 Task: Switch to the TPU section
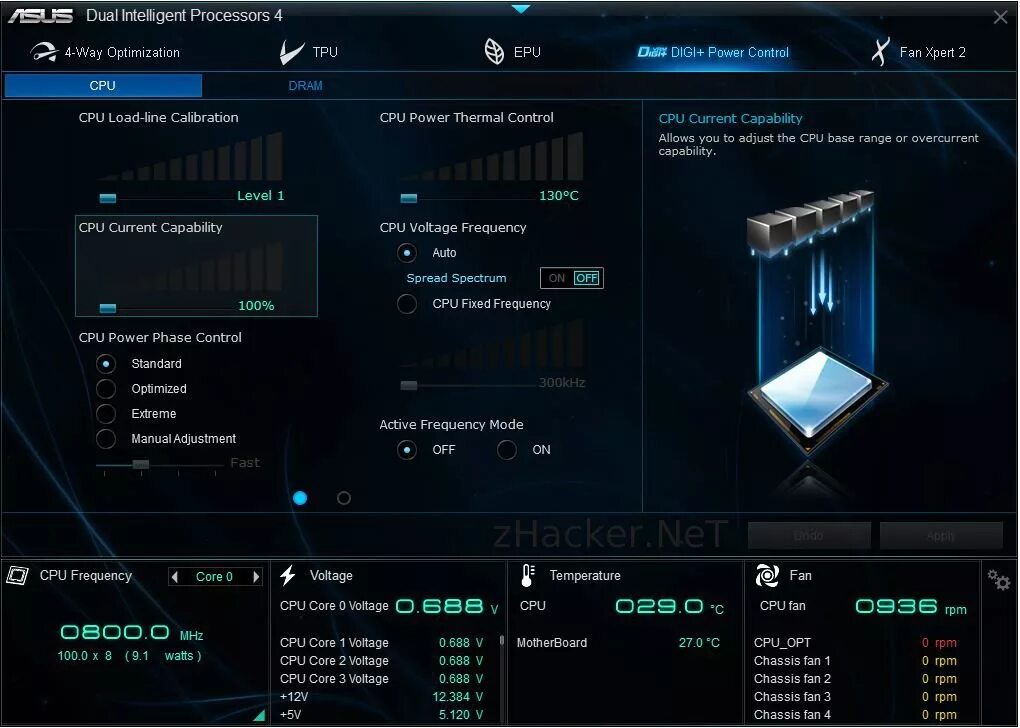(309, 52)
